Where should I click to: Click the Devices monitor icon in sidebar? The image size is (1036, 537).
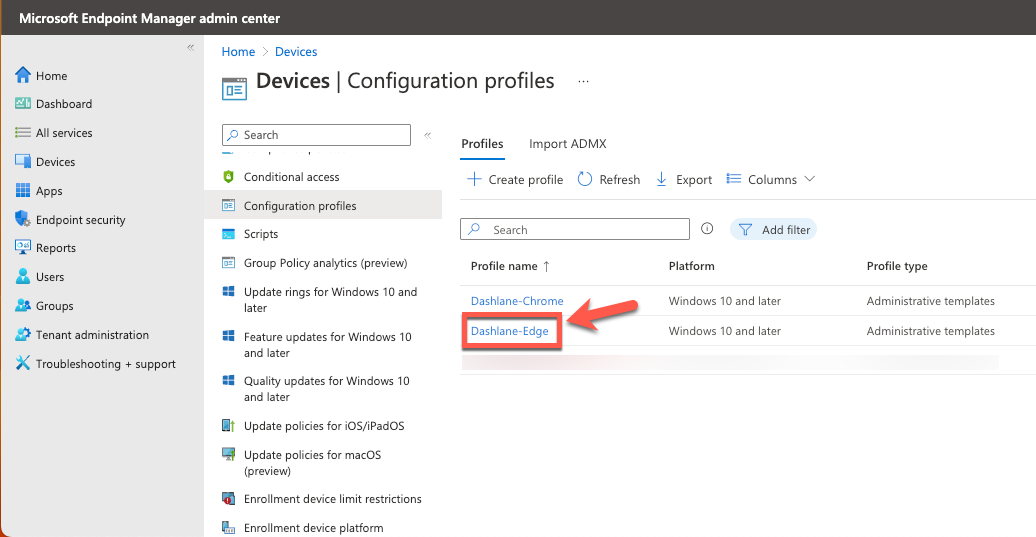(23, 161)
